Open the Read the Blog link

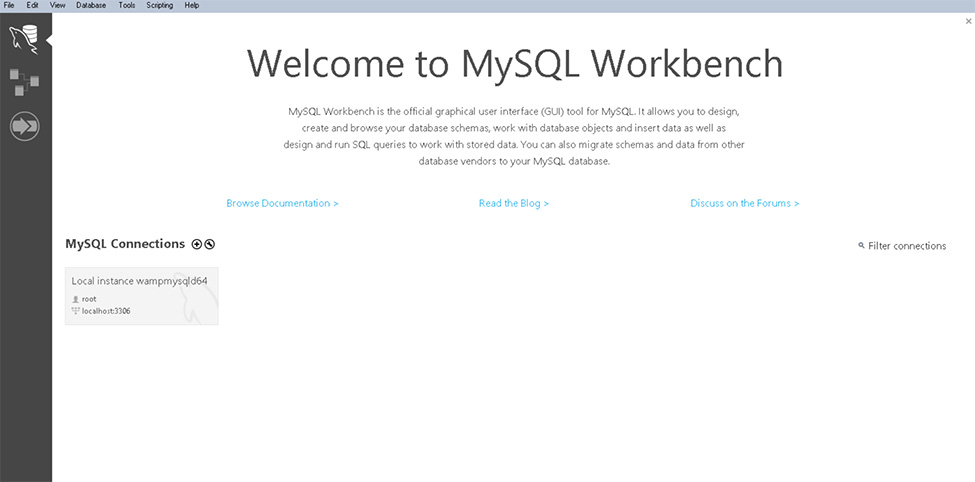[x=514, y=203]
